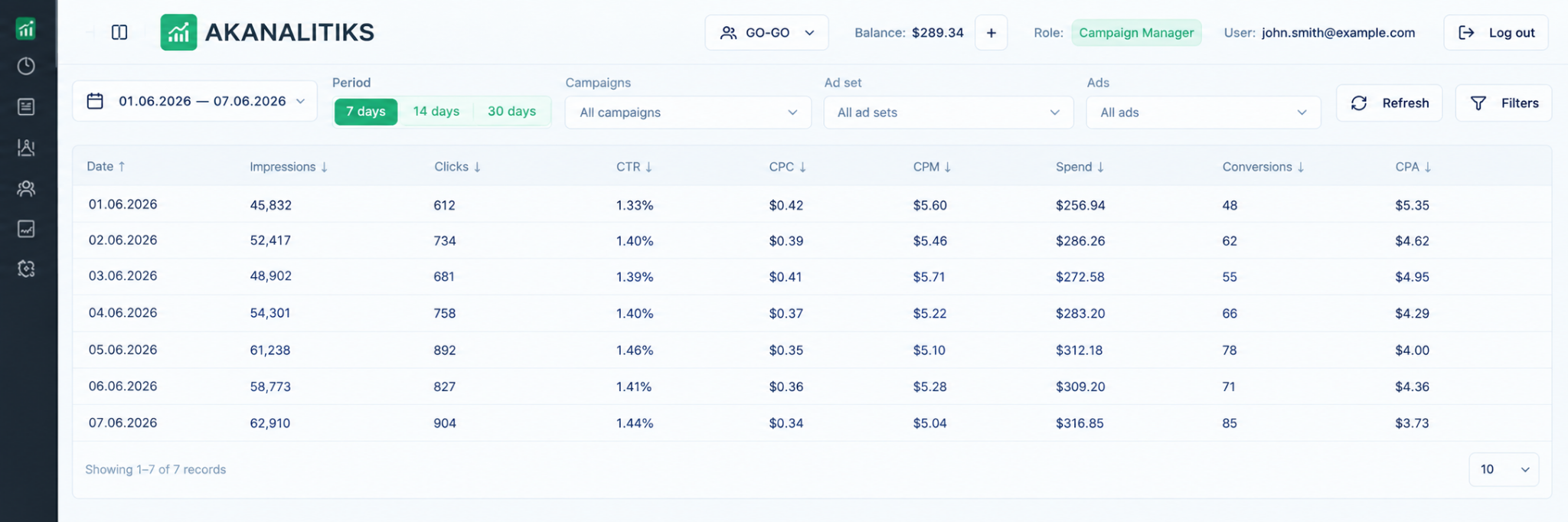1568x522 pixels.
Task: Open the clock icon in the sidebar
Action: tap(26, 67)
